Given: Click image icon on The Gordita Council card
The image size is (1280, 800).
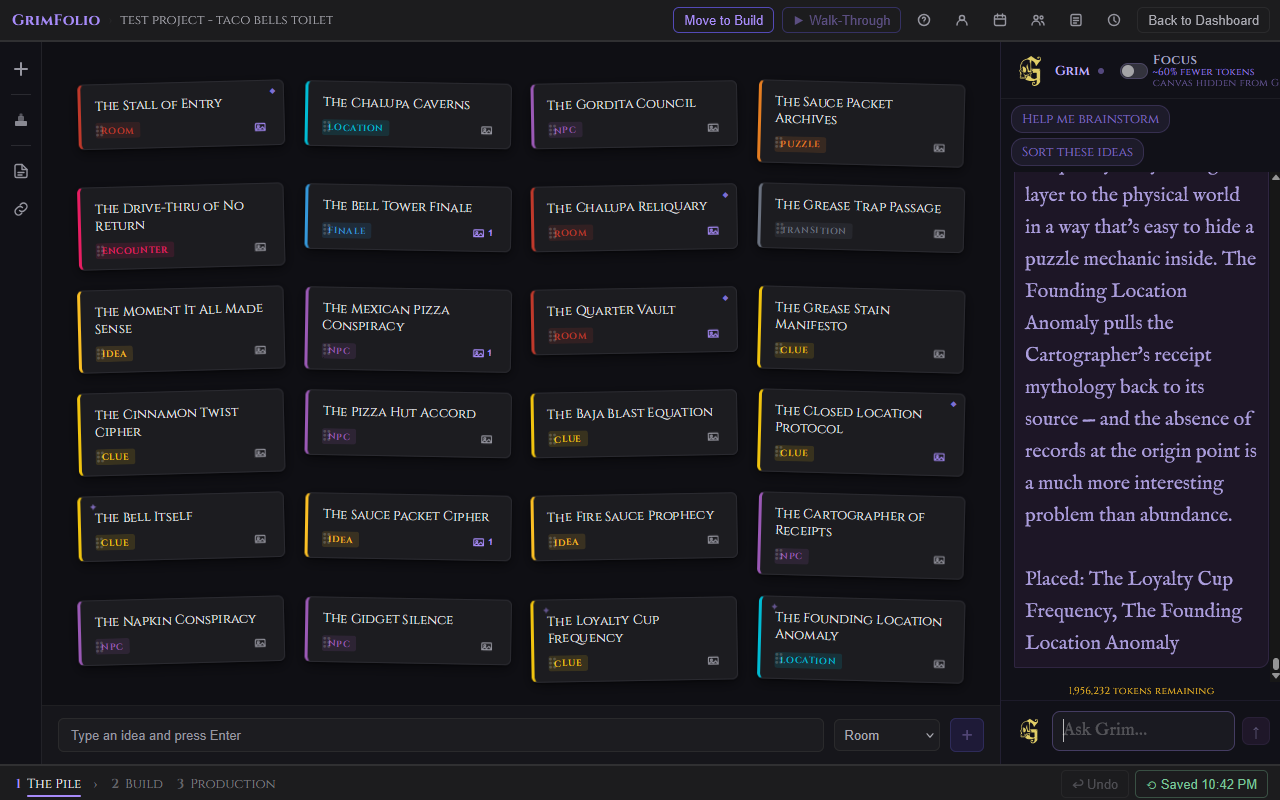Looking at the screenshot, I should pyautogui.click(x=713, y=128).
